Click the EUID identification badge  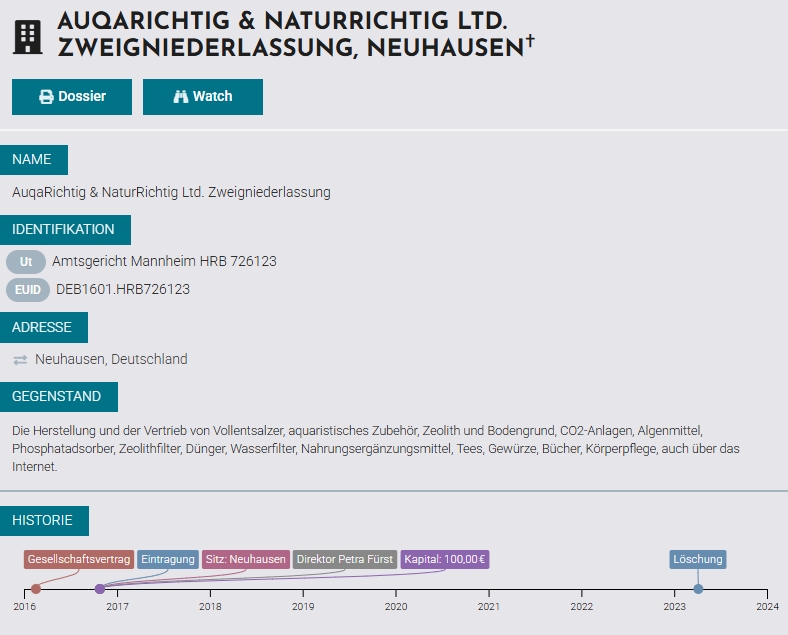tap(27, 290)
